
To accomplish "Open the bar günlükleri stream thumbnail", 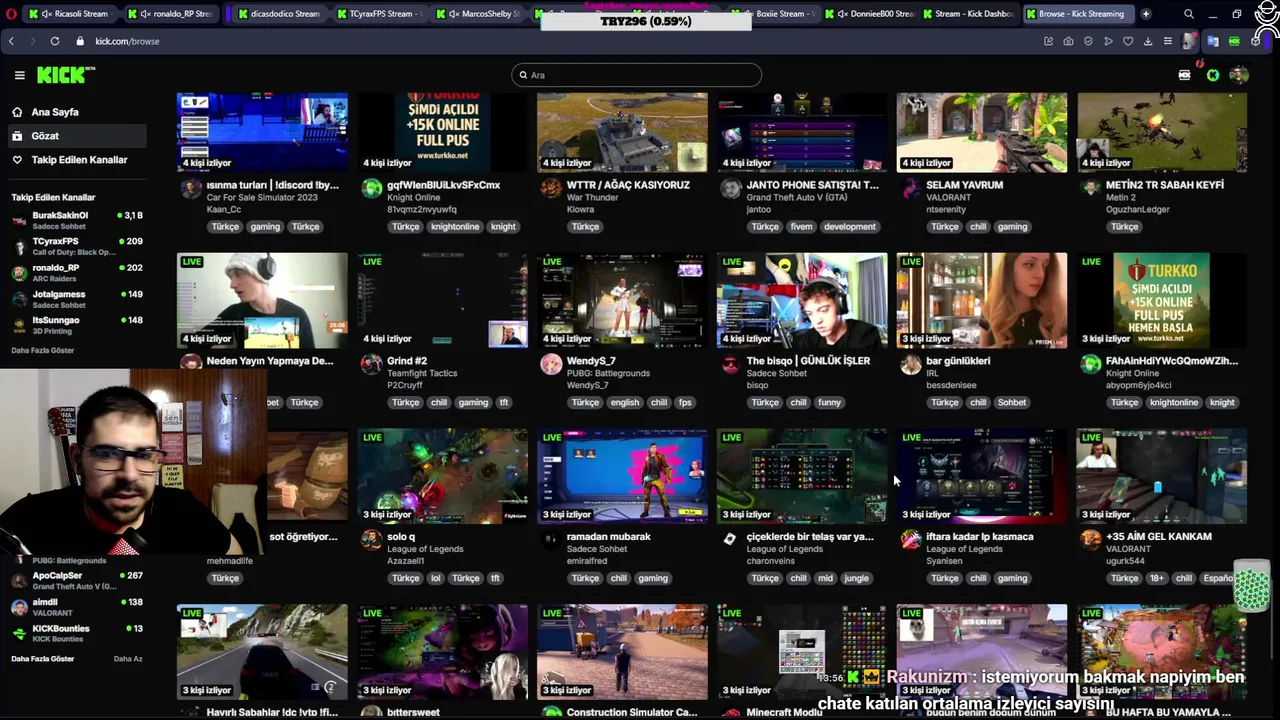I will [982, 300].
